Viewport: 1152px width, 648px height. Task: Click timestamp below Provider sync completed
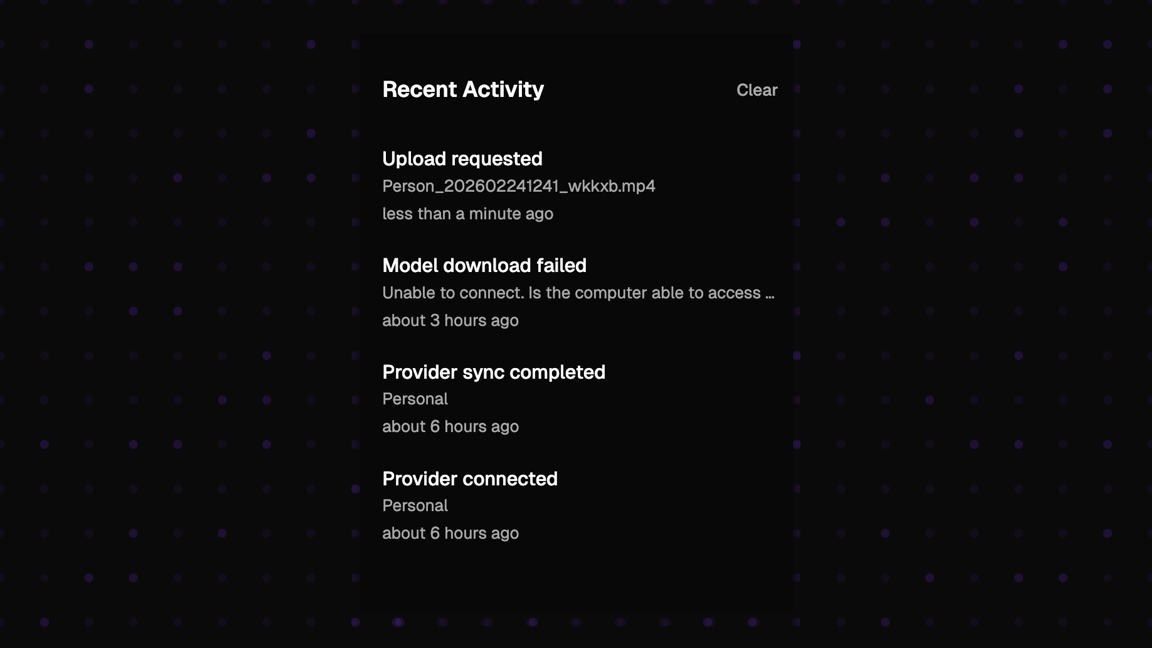click(450, 426)
